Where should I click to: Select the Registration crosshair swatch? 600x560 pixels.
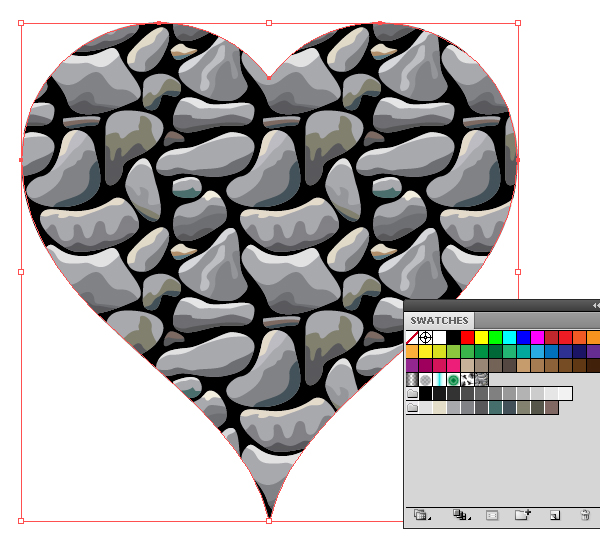click(x=426, y=338)
